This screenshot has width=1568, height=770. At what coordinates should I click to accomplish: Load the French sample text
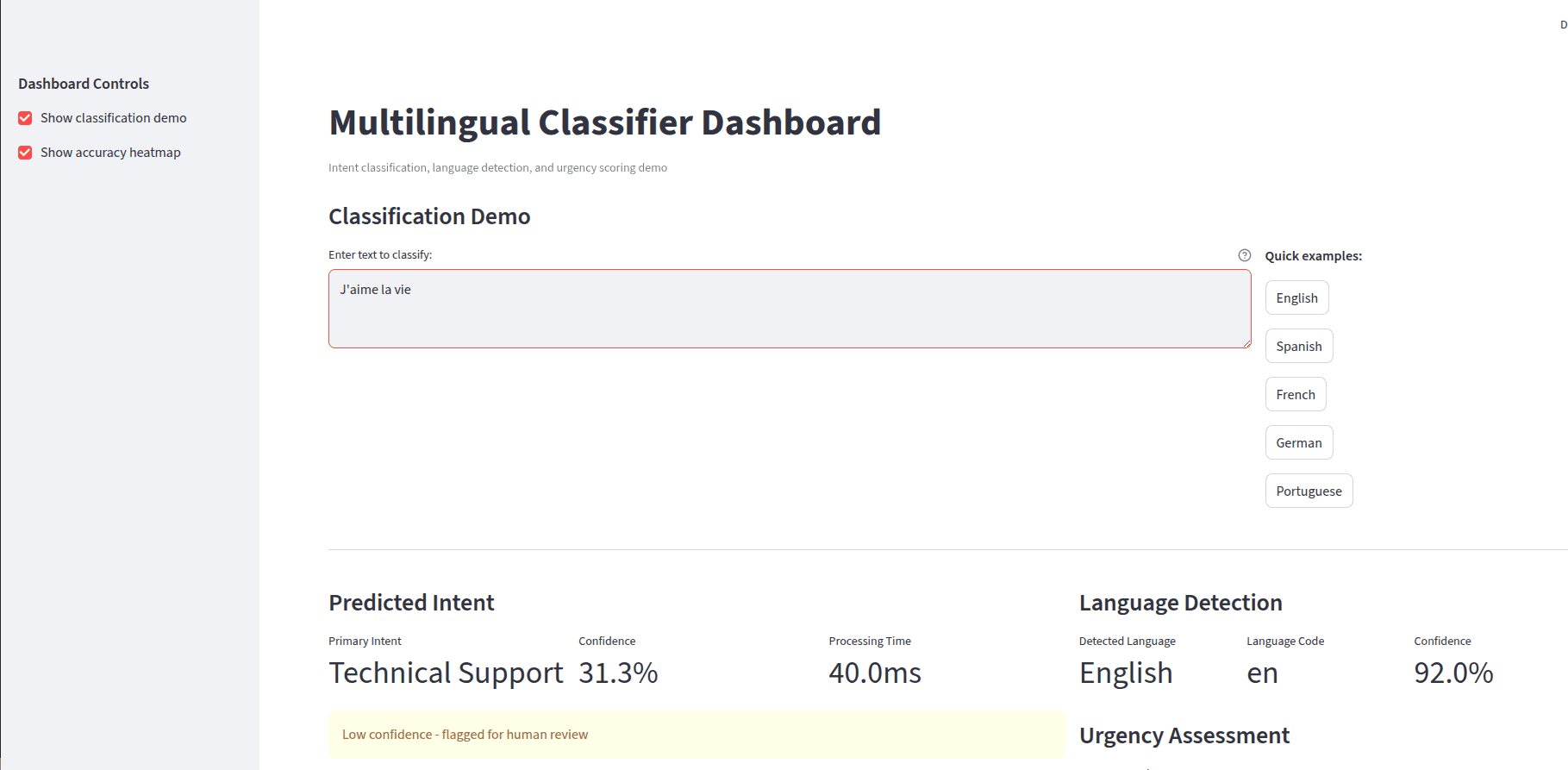click(x=1296, y=394)
